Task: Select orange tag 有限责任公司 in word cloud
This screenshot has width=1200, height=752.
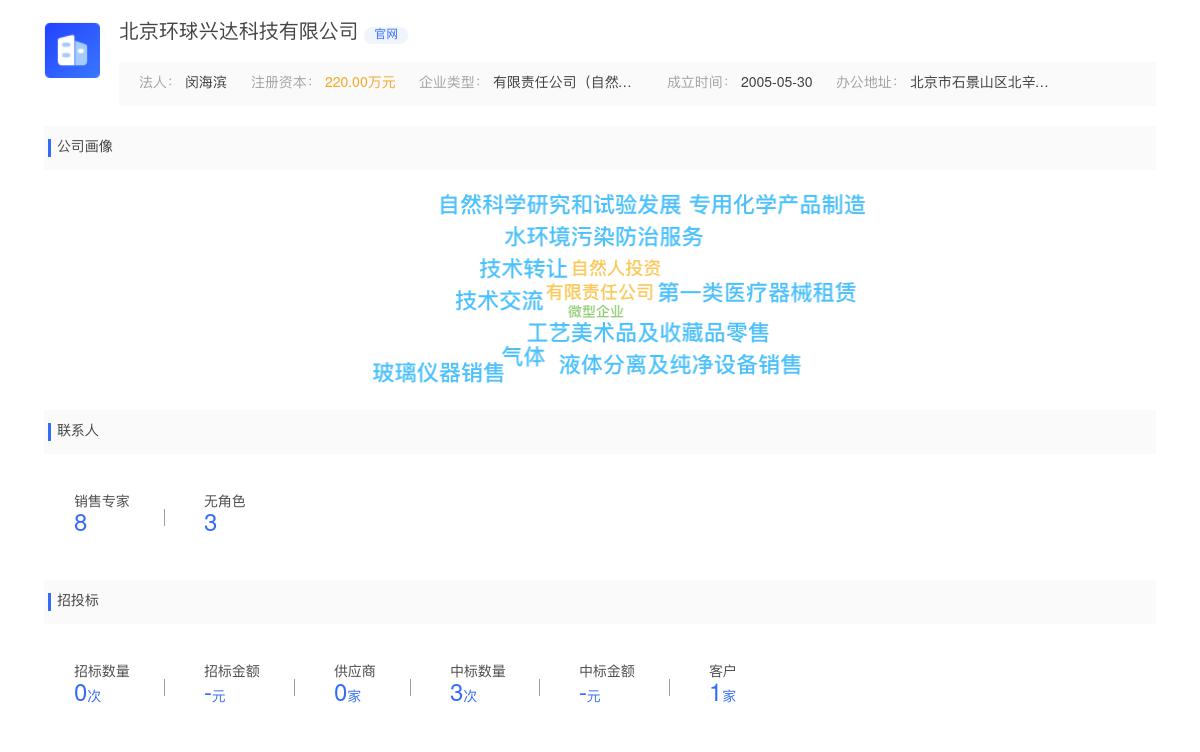Action: click(x=600, y=293)
